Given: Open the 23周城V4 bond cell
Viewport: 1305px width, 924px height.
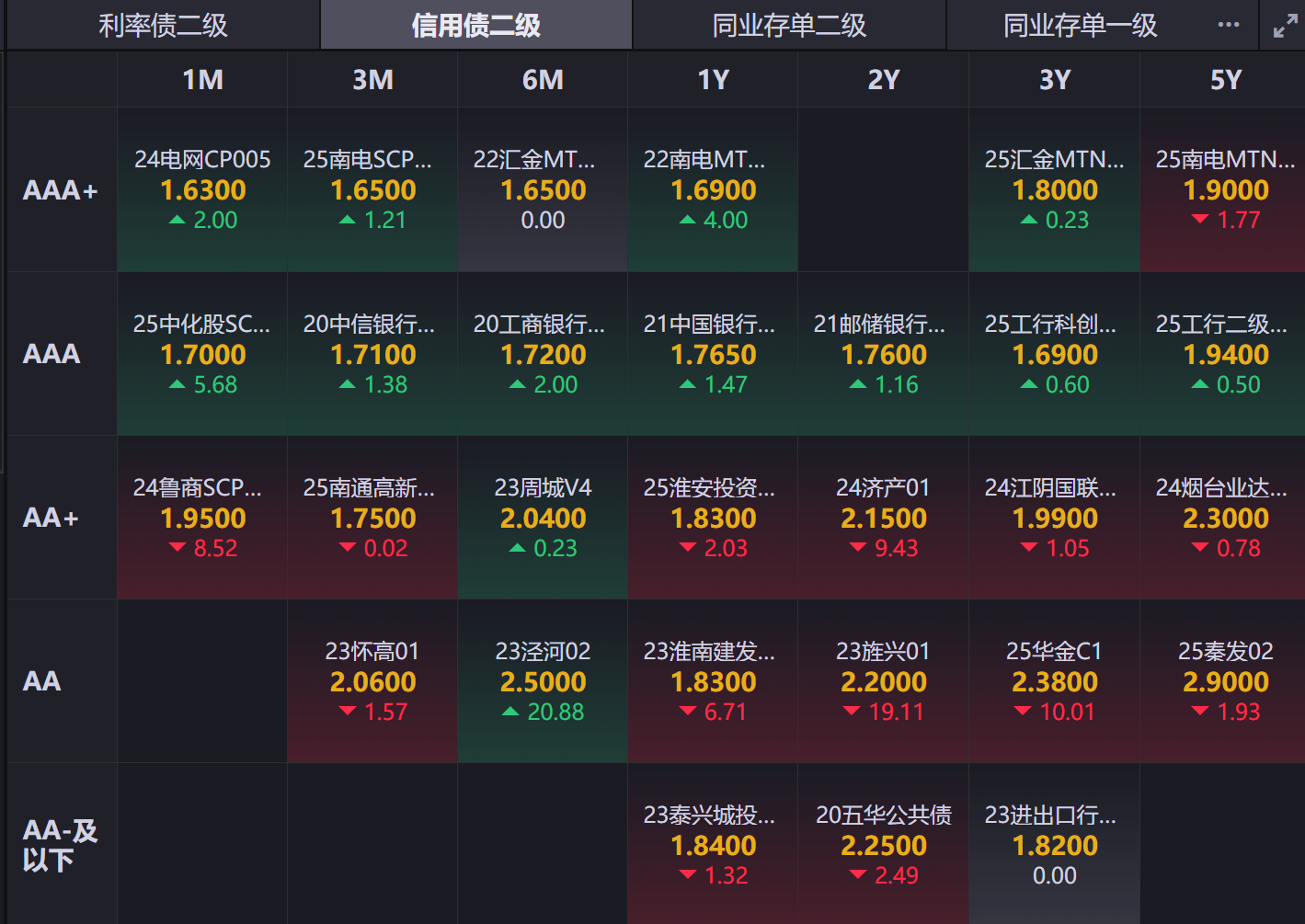Looking at the screenshot, I should point(543,518).
